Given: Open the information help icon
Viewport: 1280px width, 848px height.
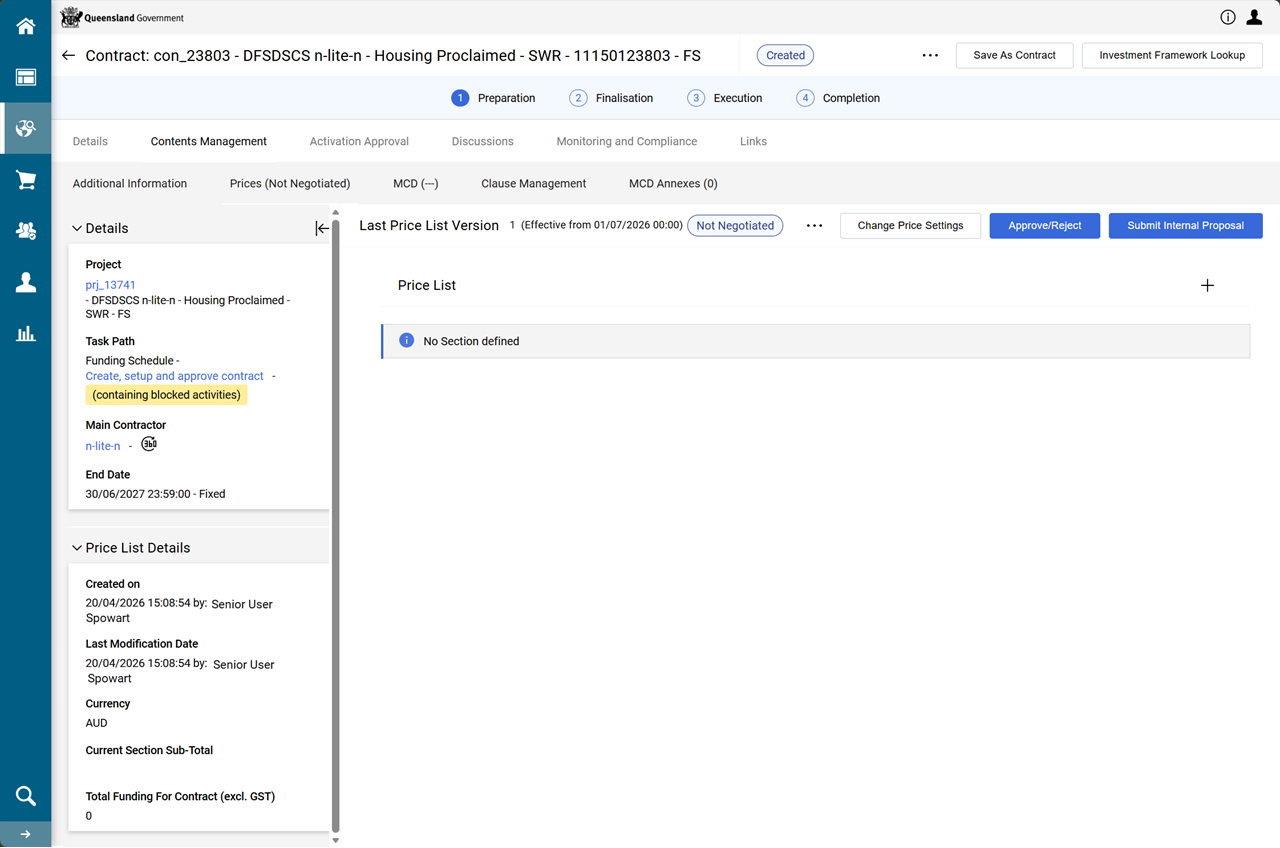Looking at the screenshot, I should point(1227,17).
